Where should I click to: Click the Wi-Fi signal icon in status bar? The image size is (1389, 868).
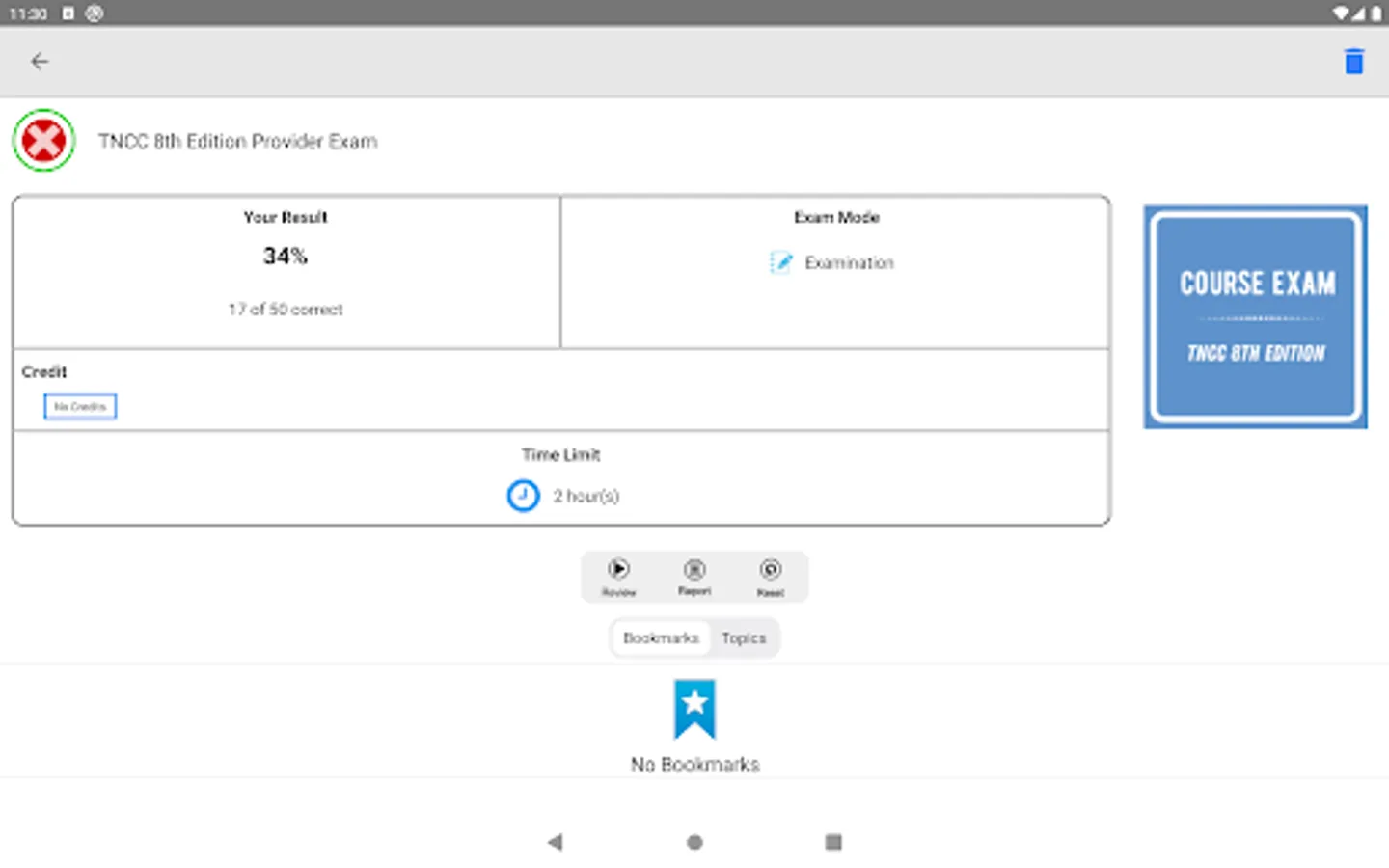pos(1342,14)
